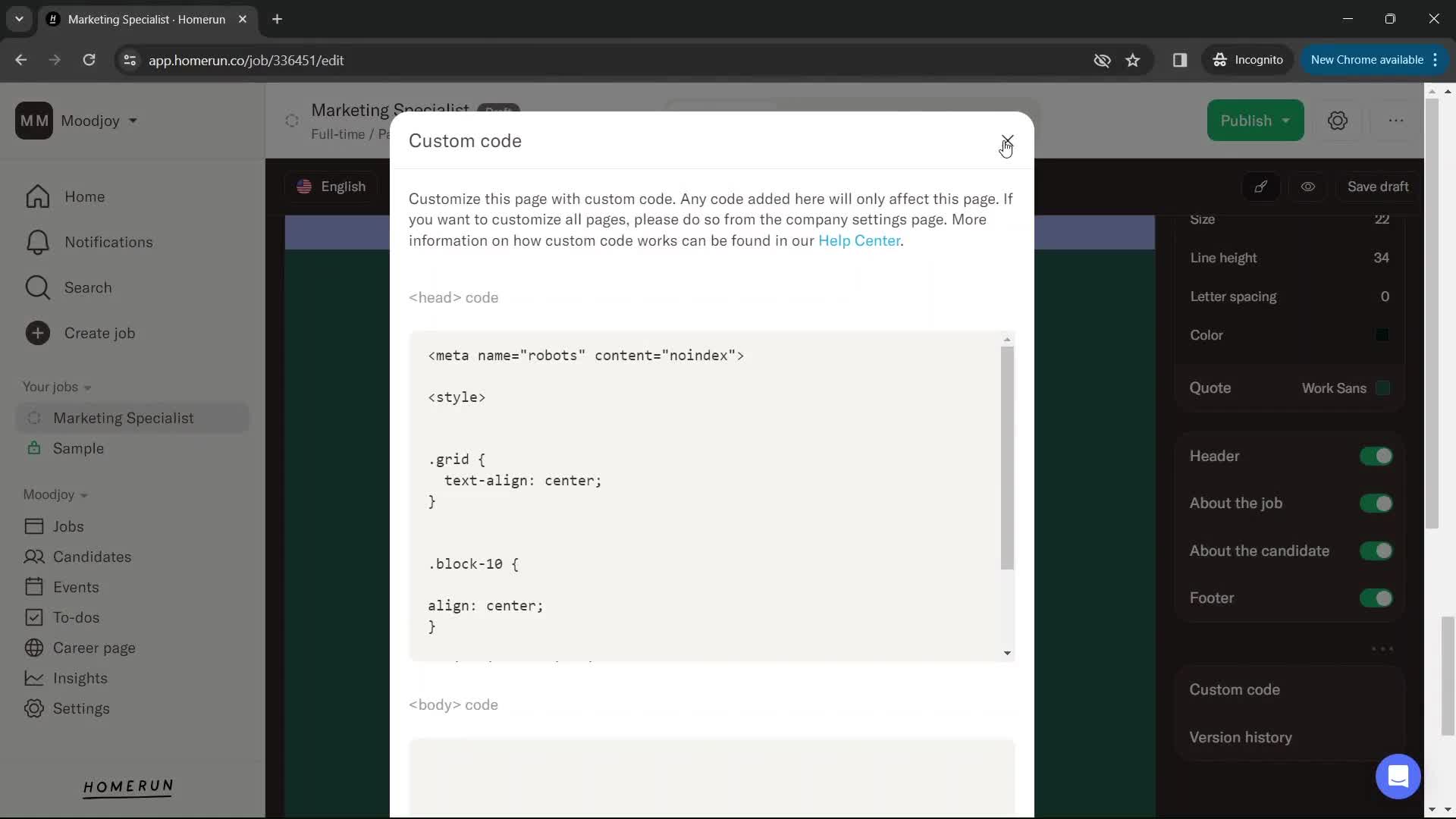Click the Homerun logo
This screenshot has height=819, width=1456.
click(128, 788)
